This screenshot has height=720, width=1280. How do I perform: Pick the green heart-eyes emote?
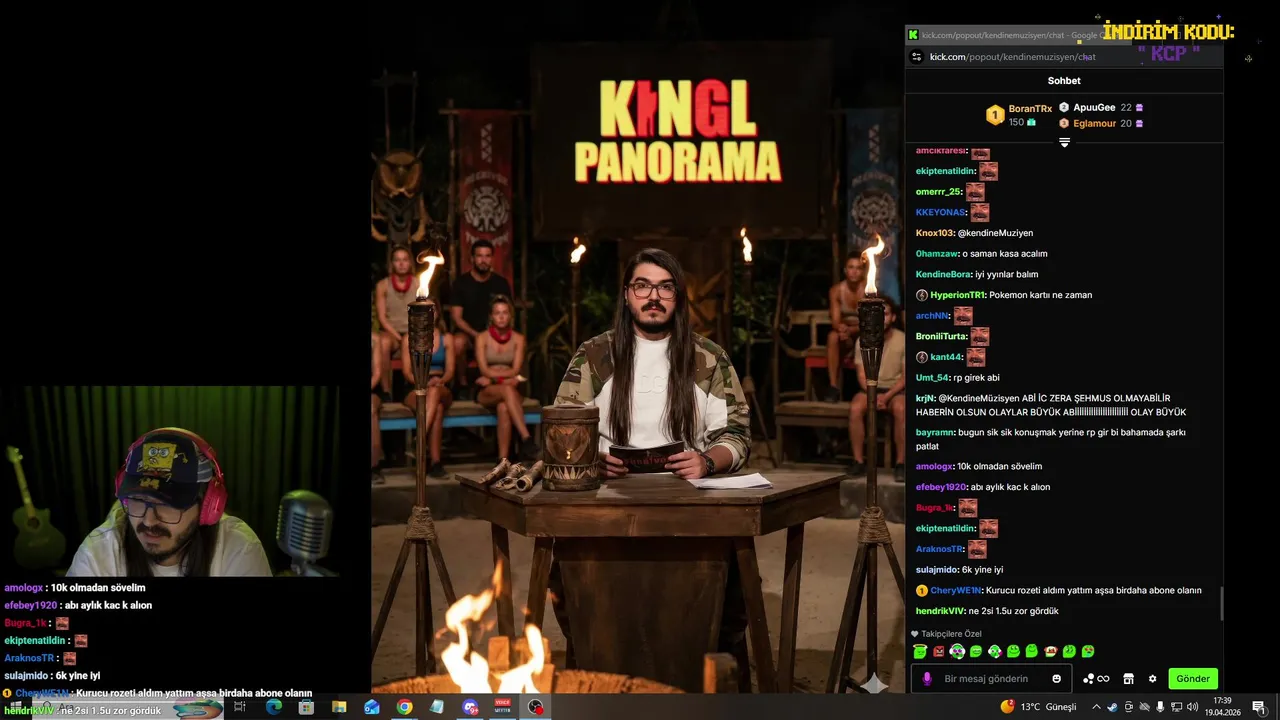(x=1088, y=651)
